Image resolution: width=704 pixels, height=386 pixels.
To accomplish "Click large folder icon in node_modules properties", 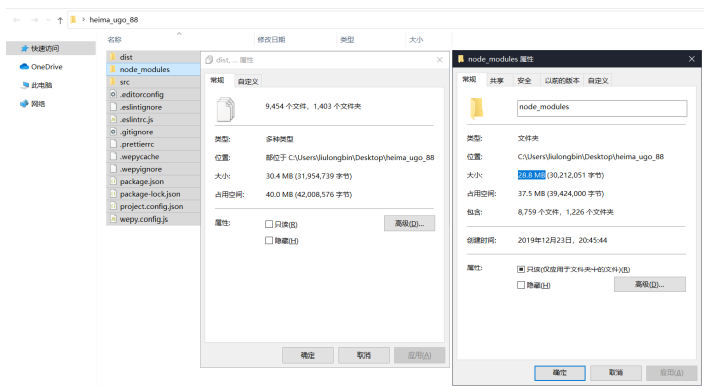I will 476,108.
